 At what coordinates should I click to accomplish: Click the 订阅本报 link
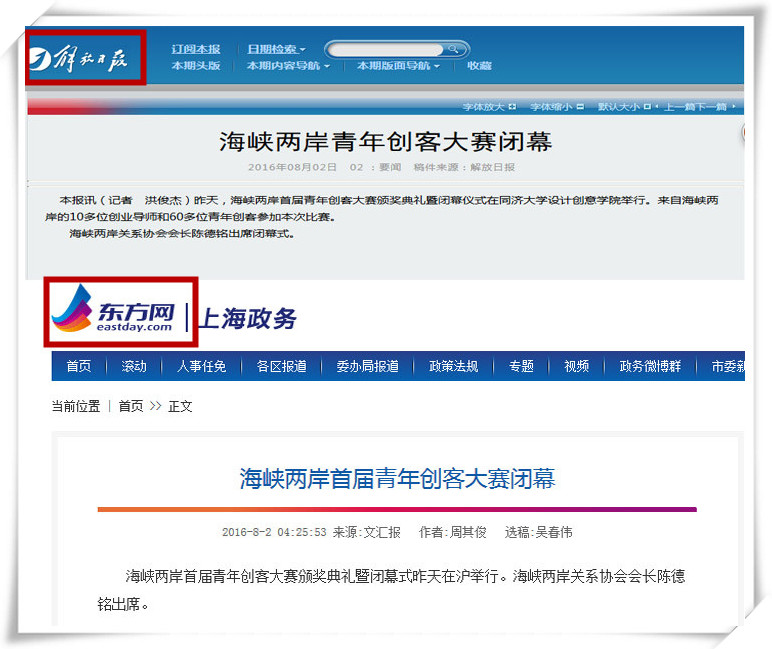195,49
